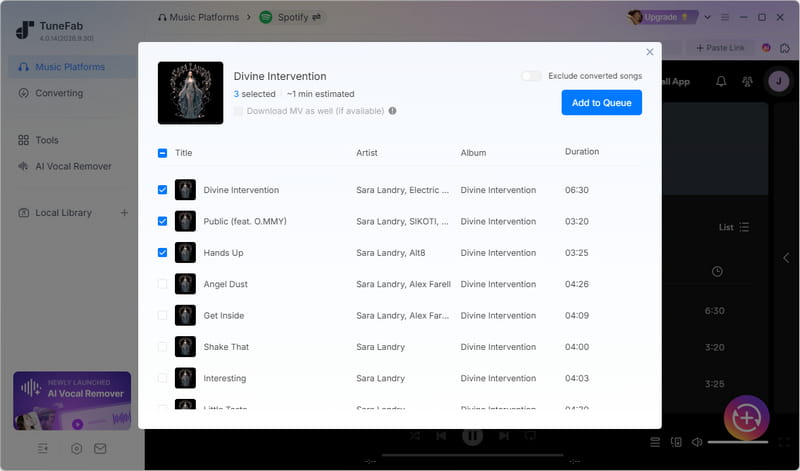Close the Divine Intervention dialog
The height and width of the screenshot is (471, 800).
coord(649,52)
